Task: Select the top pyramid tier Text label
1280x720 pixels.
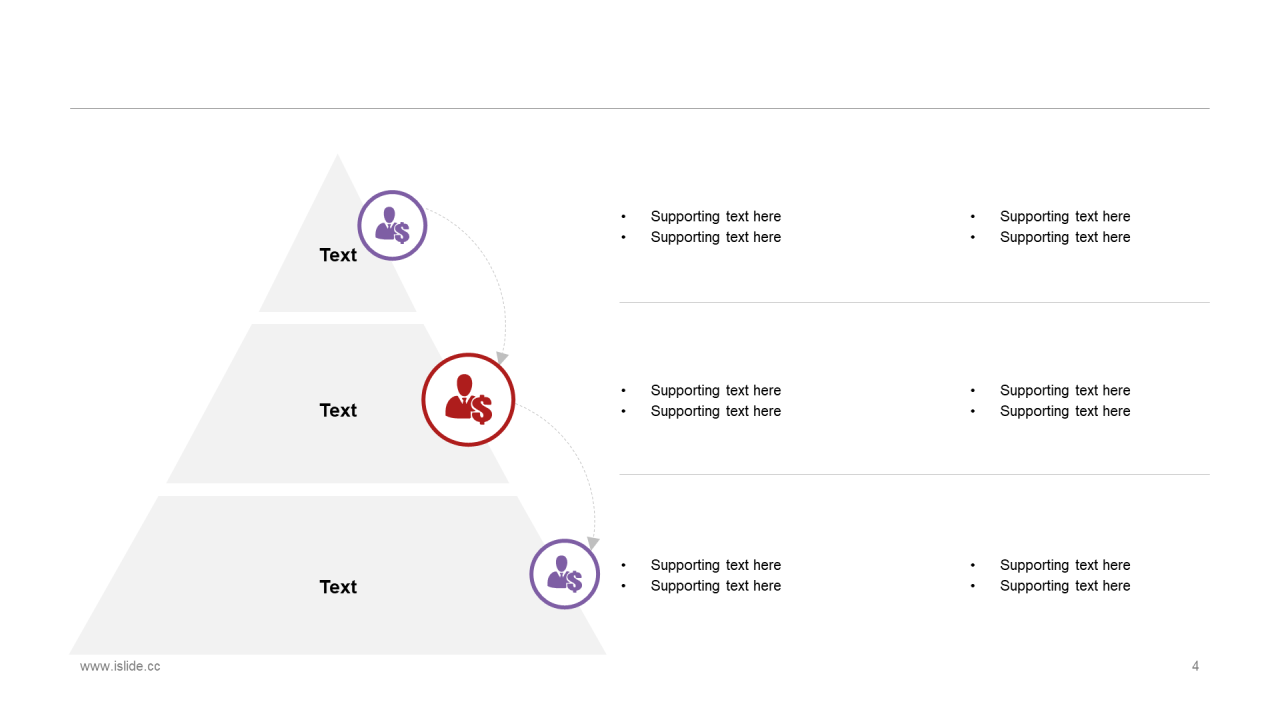Action: click(x=338, y=255)
